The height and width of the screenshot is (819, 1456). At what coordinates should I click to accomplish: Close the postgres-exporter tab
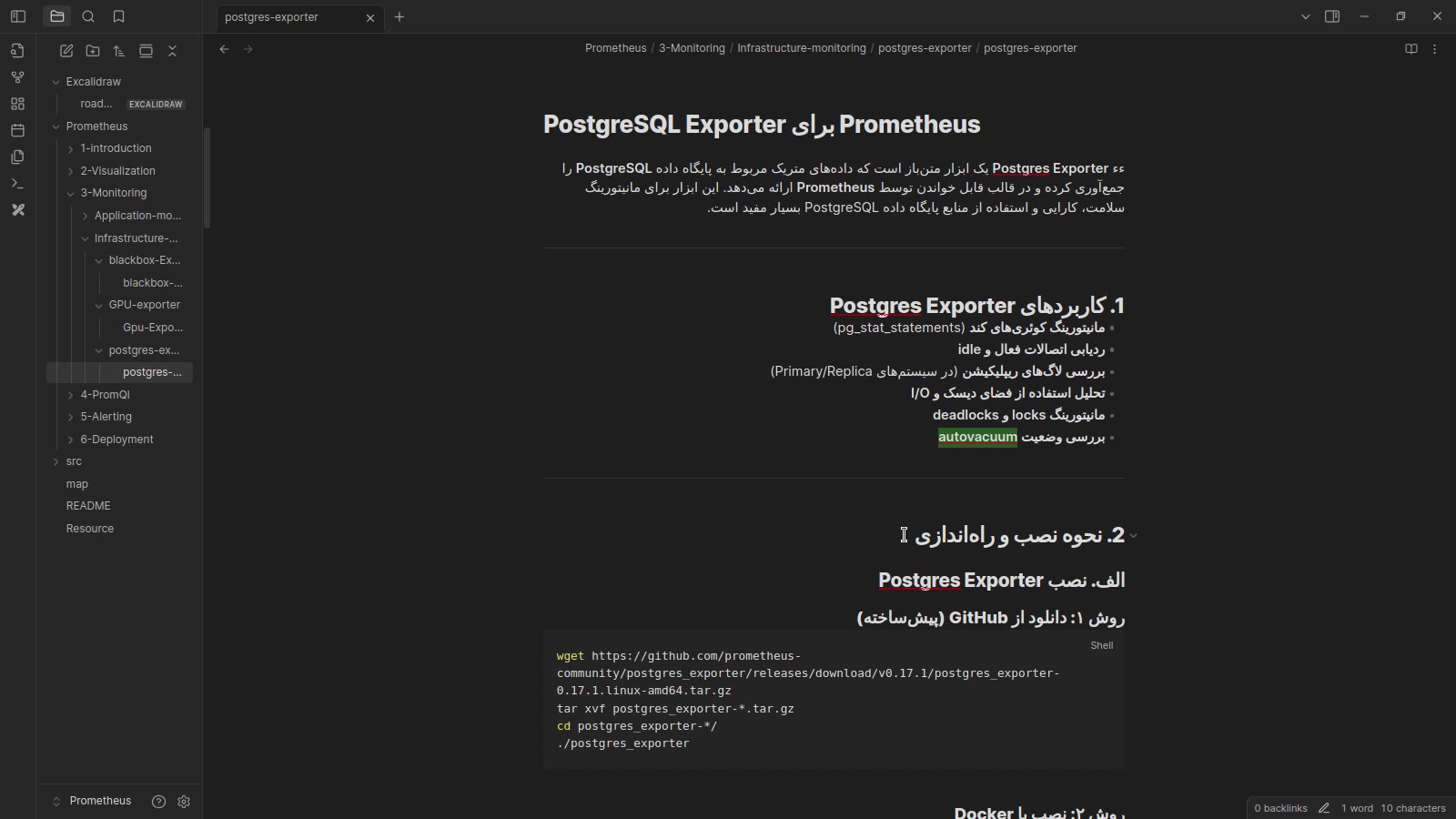[370, 17]
